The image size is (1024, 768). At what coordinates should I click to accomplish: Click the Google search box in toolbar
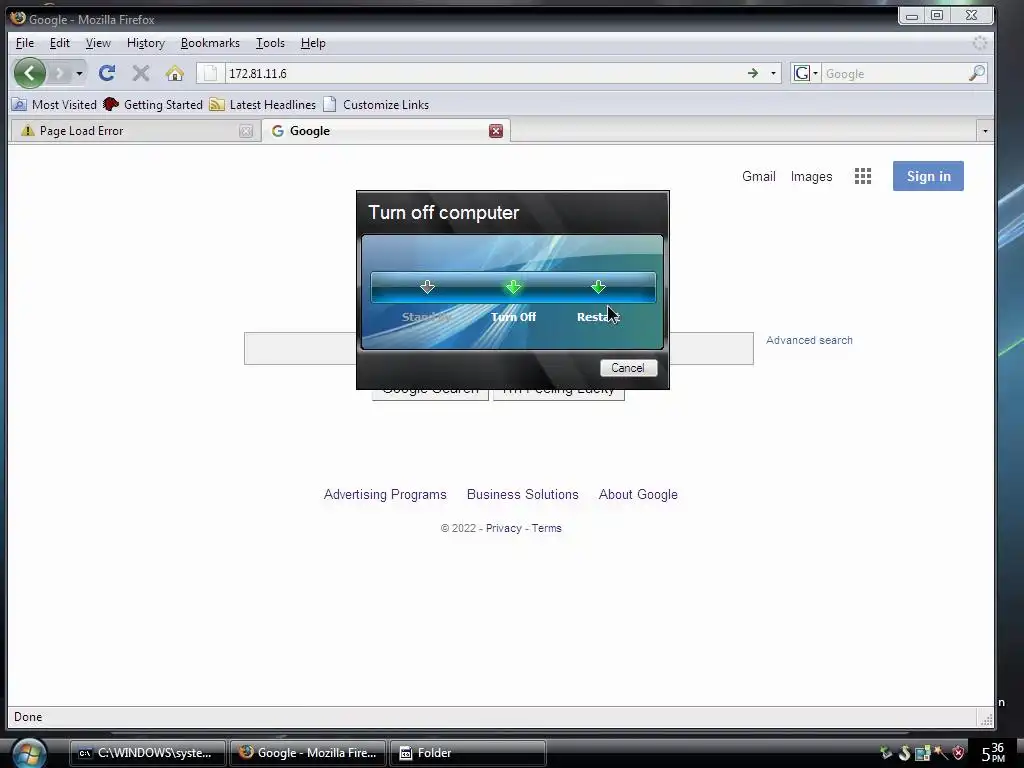pyautogui.click(x=893, y=73)
